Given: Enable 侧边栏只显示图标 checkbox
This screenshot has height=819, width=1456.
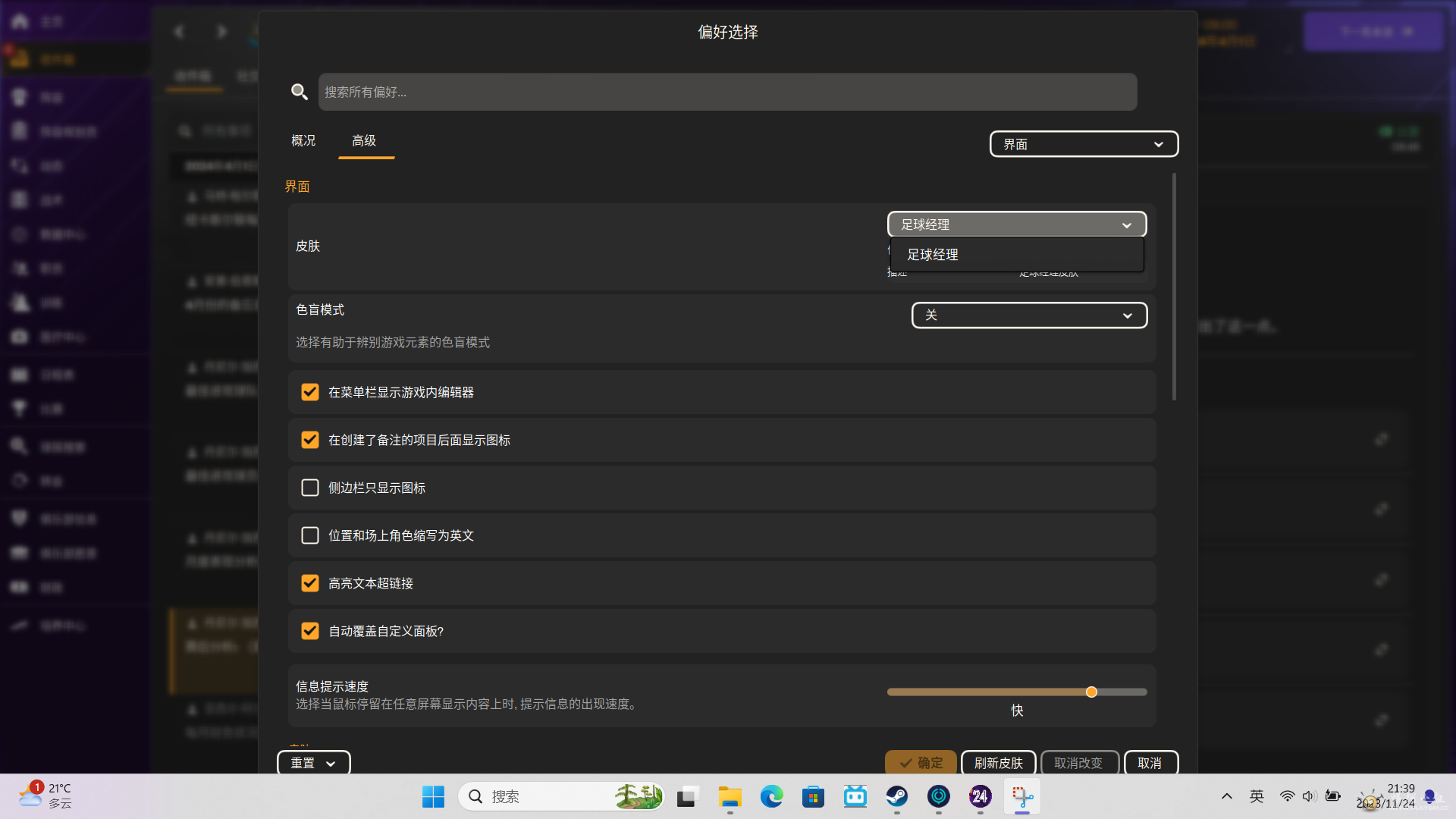Looking at the screenshot, I should [x=310, y=488].
